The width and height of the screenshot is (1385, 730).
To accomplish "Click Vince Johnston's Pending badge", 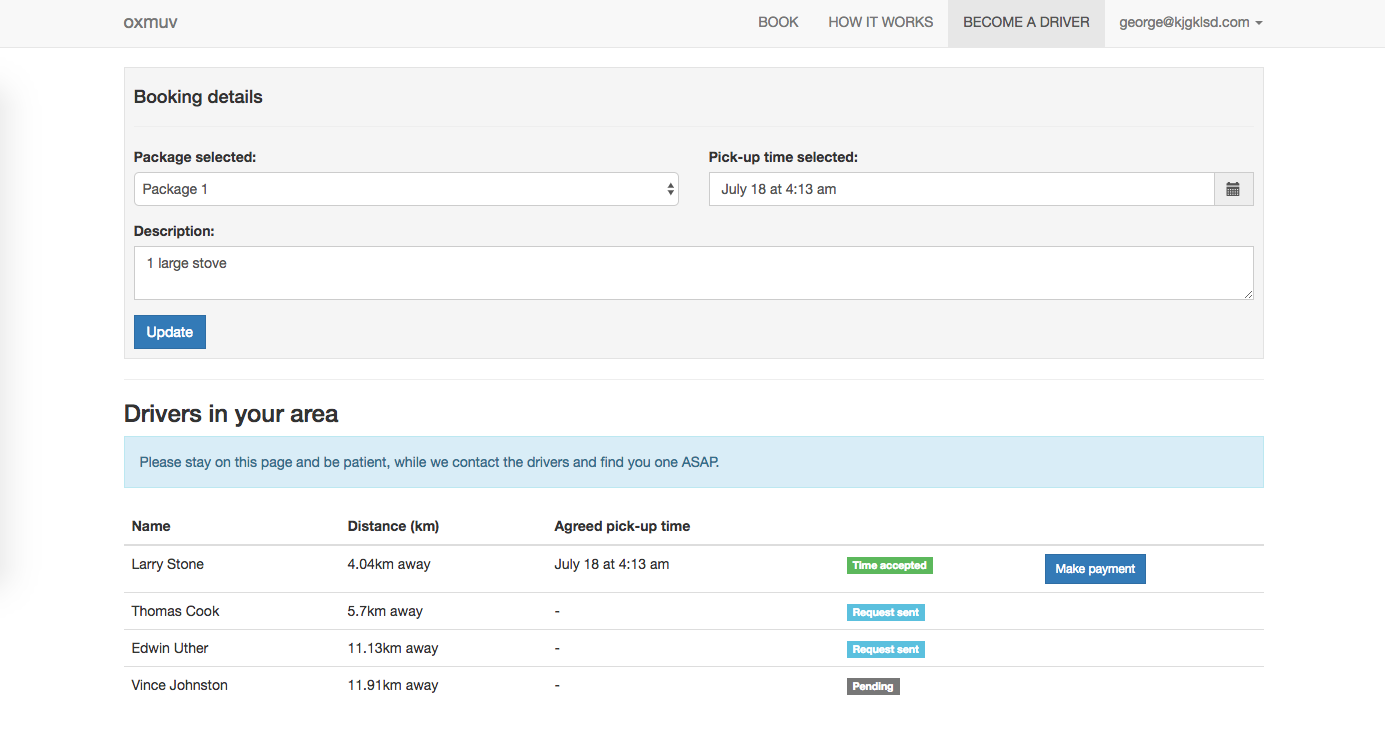I will coord(873,687).
